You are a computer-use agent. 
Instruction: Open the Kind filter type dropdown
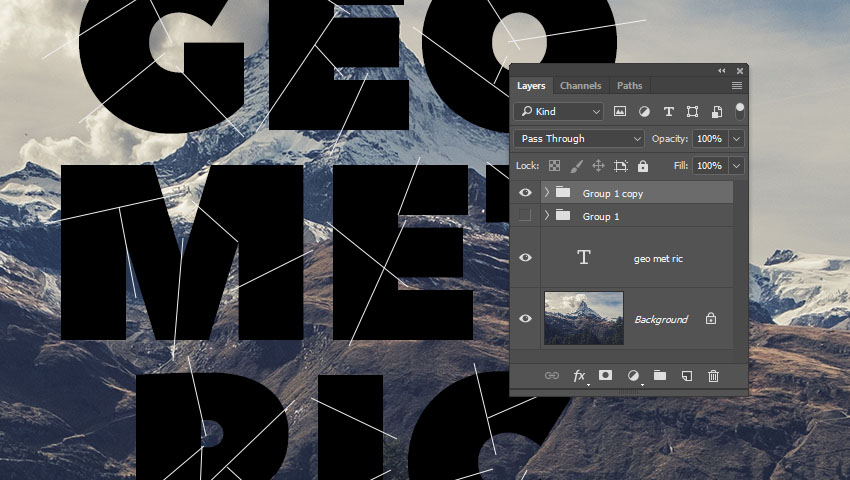pos(560,112)
